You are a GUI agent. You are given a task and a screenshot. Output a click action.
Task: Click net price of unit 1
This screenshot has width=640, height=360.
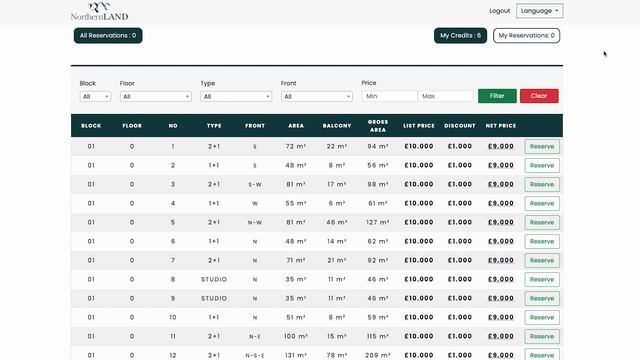coord(501,146)
